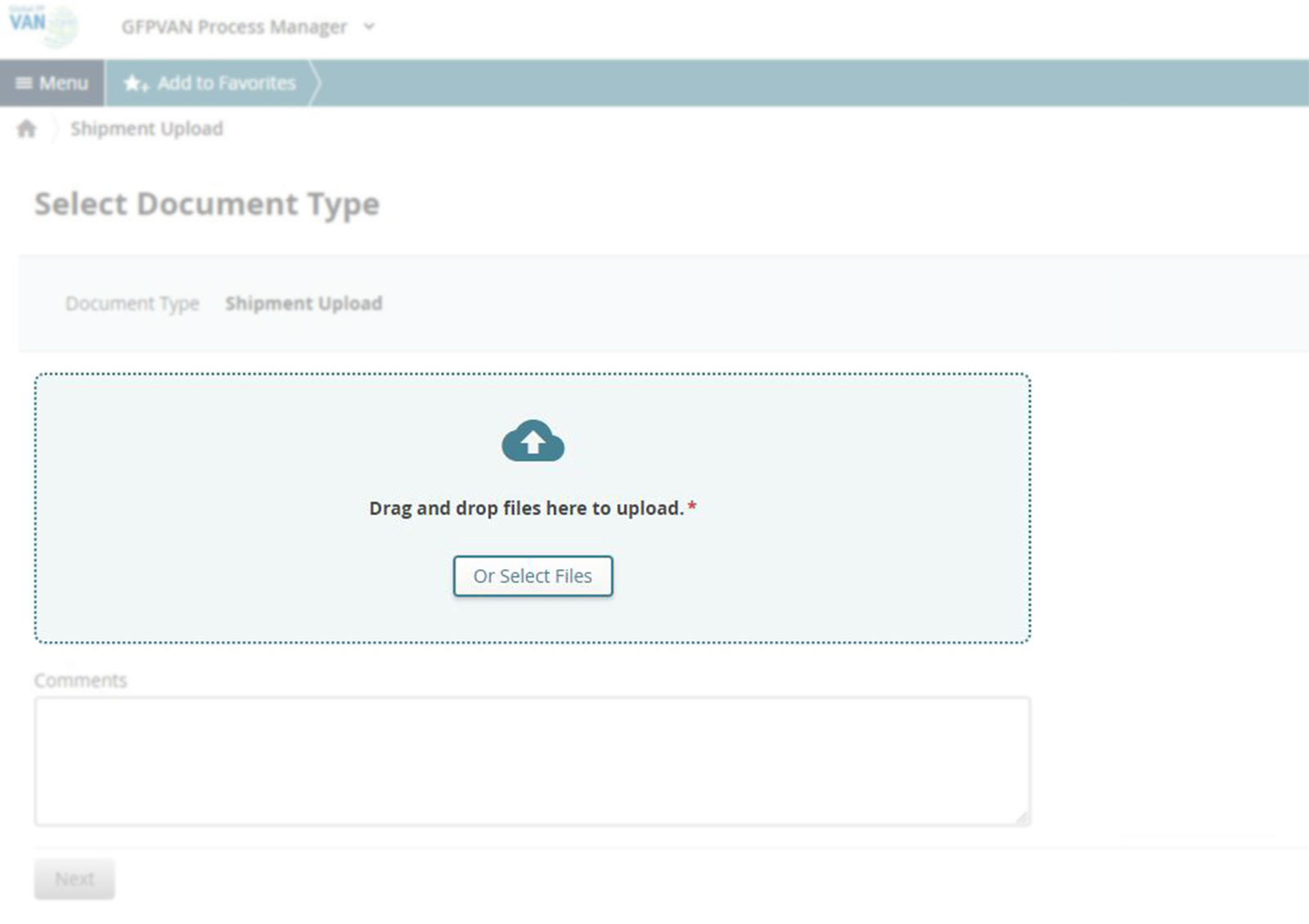Click the Shipment Upload breadcrumb
This screenshot has width=1309, height=924.
[x=146, y=129]
